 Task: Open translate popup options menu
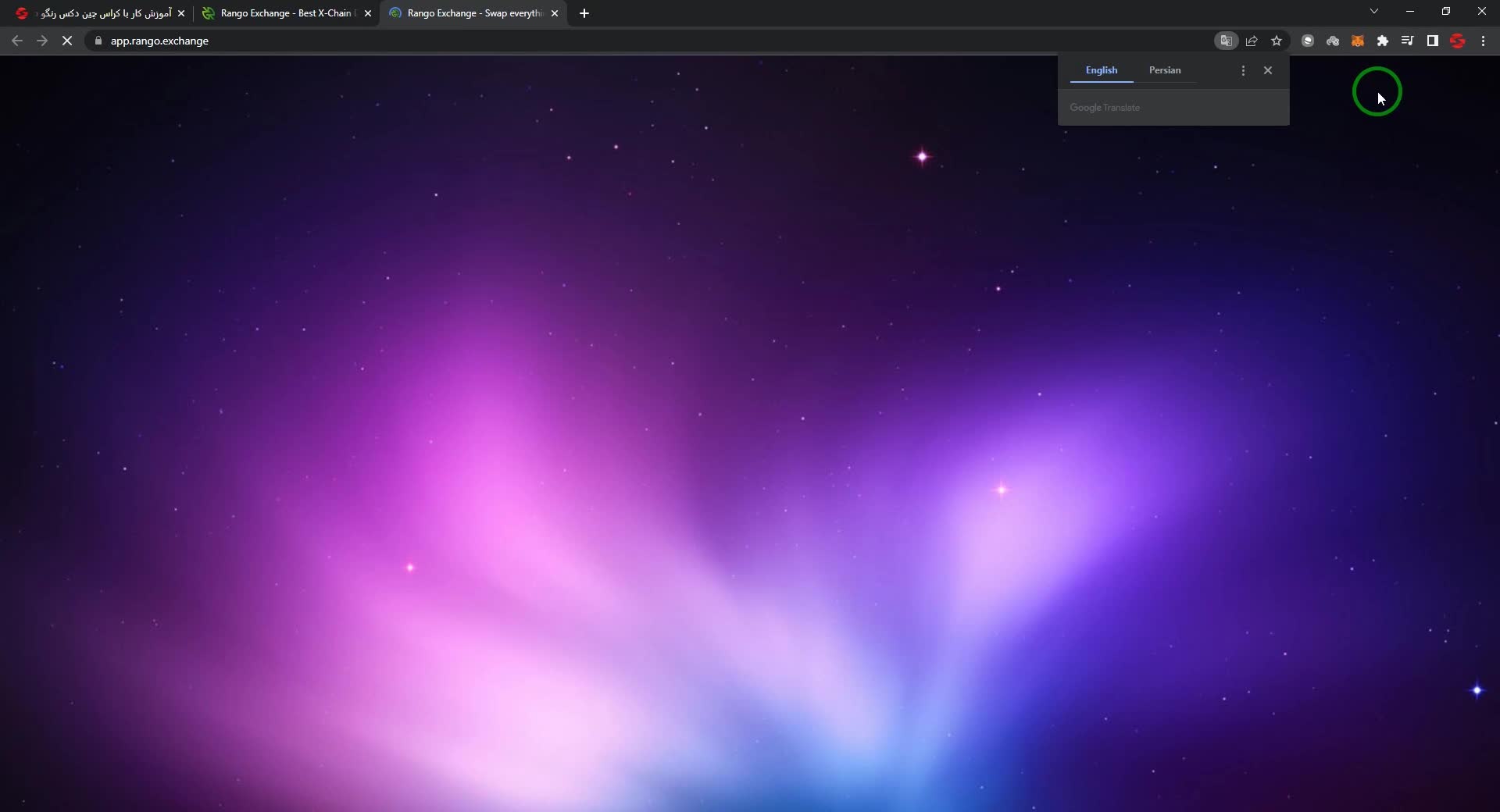point(1243,70)
